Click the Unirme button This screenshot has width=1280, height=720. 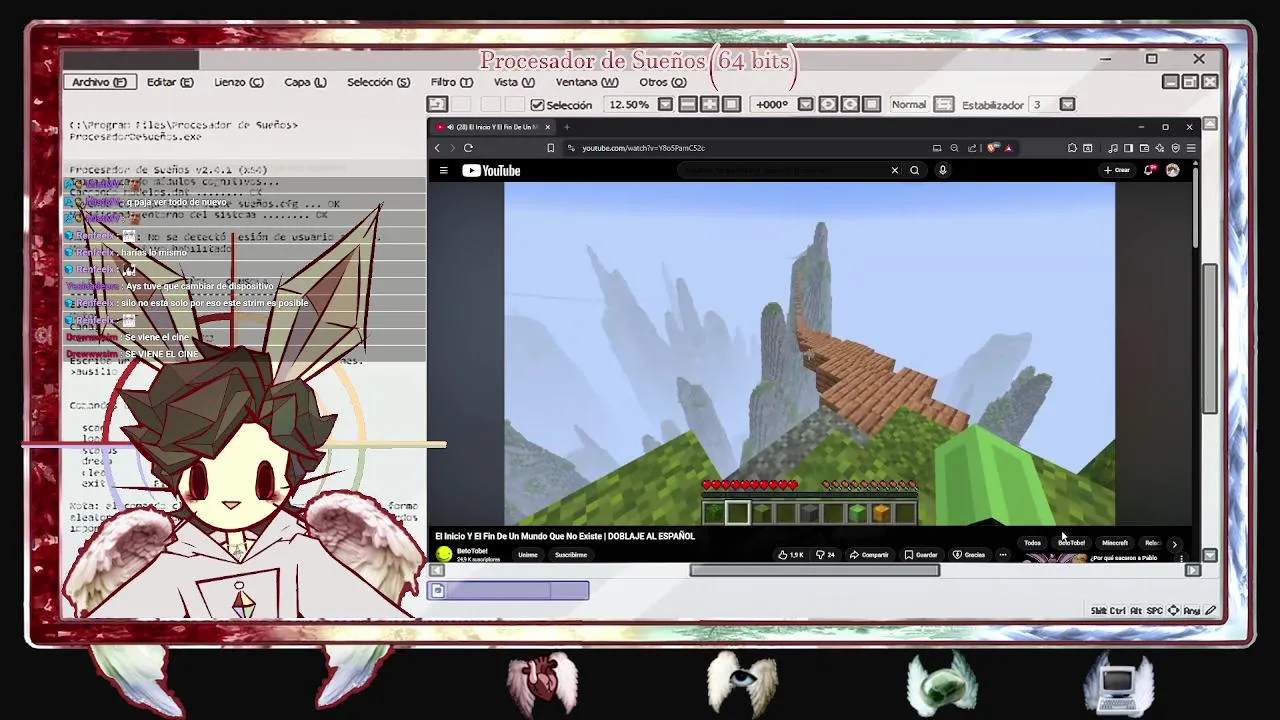(528, 555)
